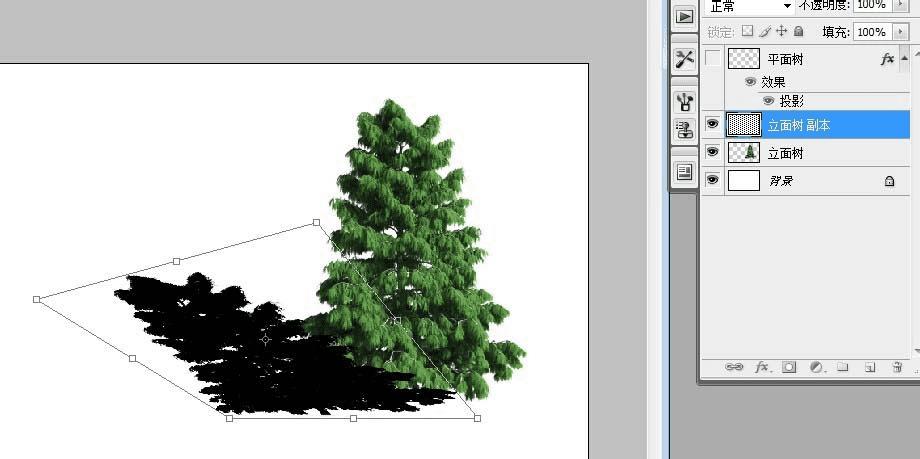Open the Clone Source stamp panel icon

tap(684, 129)
